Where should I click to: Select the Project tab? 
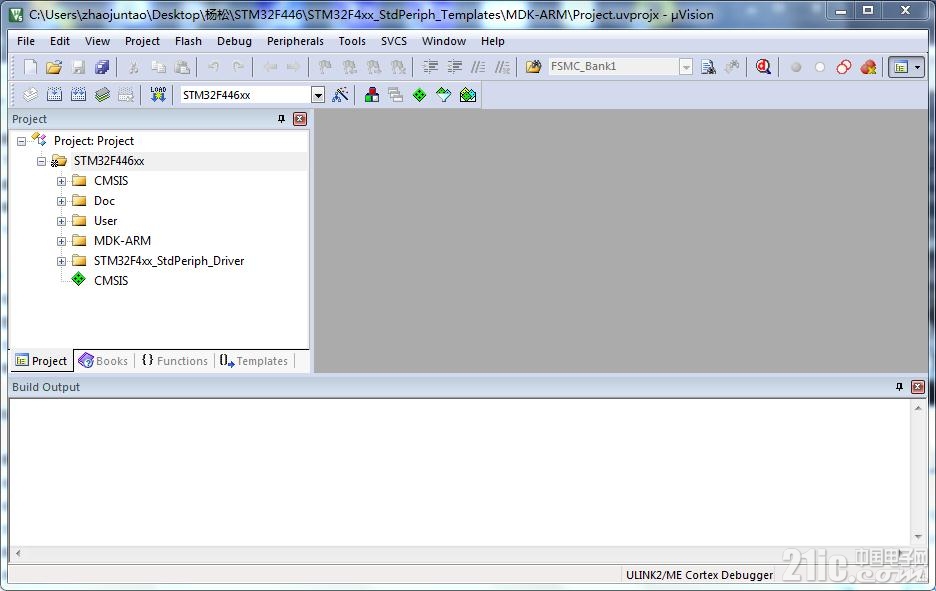pos(41,361)
